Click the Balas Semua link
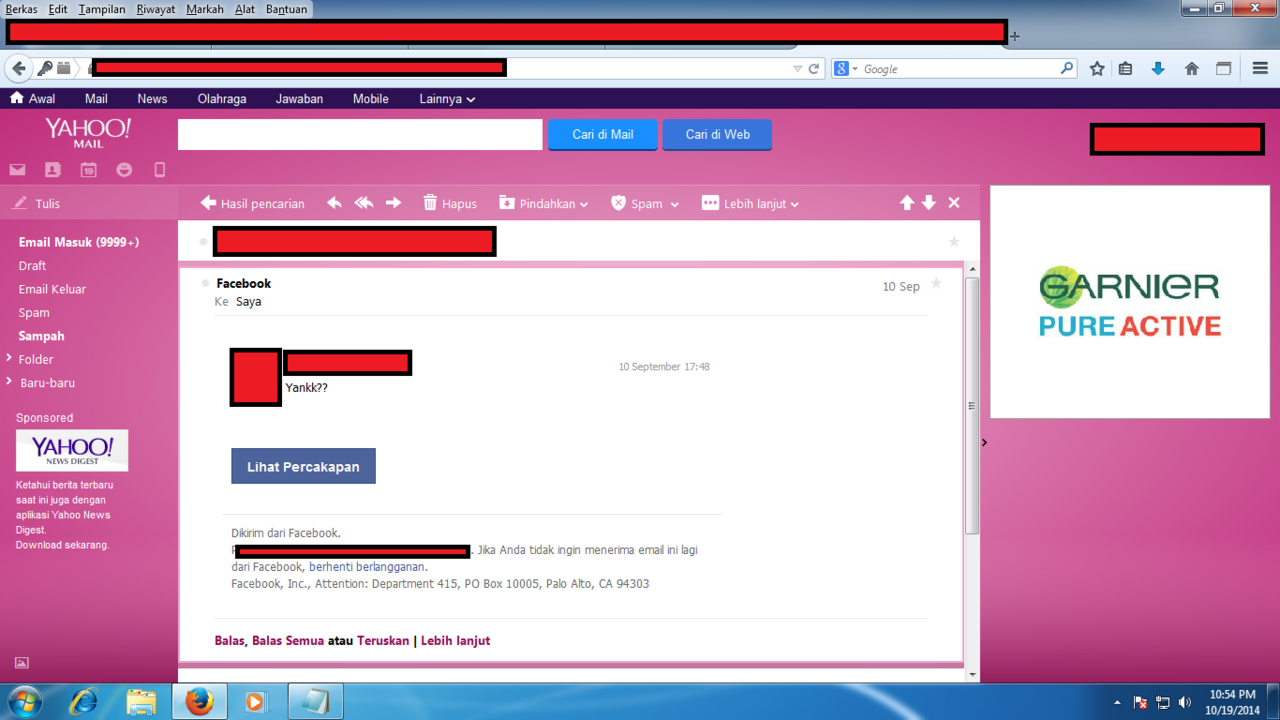The image size is (1280, 720). [288, 641]
